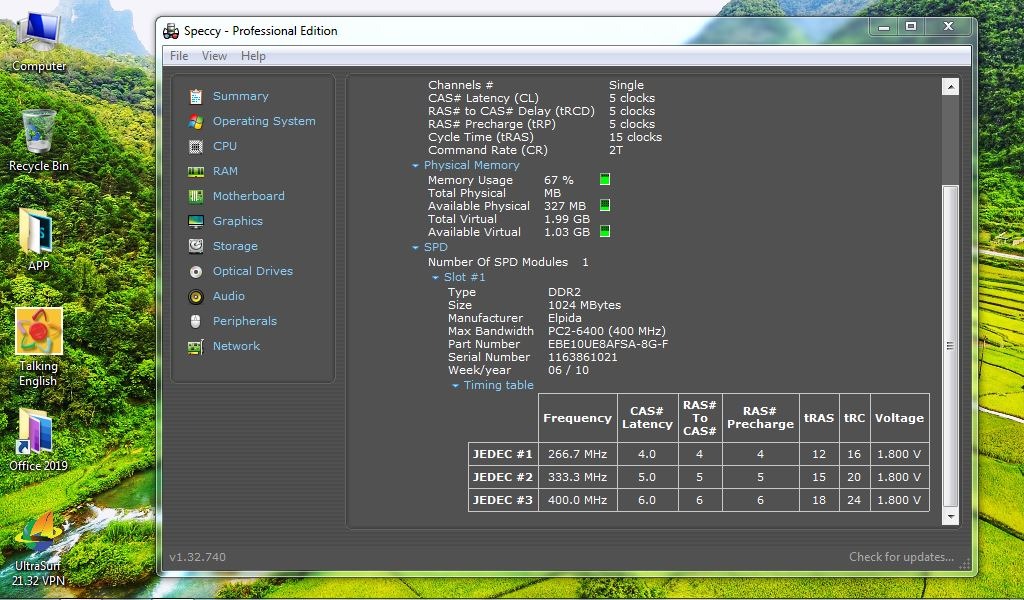The width and height of the screenshot is (1024, 600).
Task: Open the View menu
Action: pos(214,56)
